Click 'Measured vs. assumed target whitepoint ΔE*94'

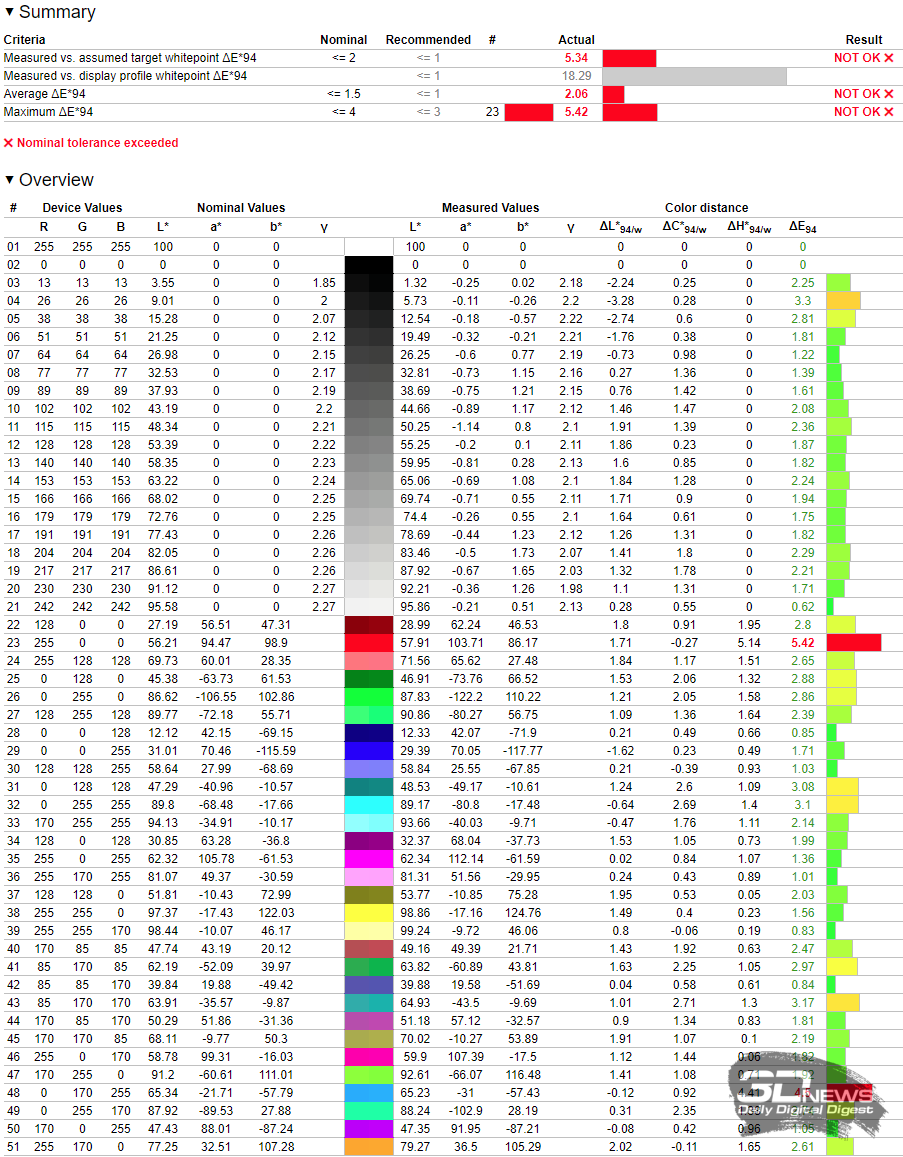coord(130,58)
